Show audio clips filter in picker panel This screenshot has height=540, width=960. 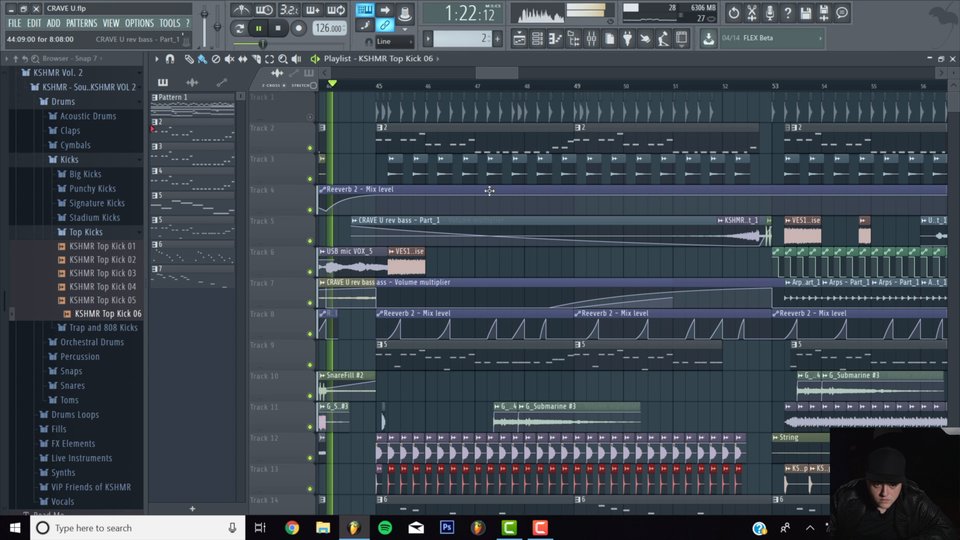point(192,82)
